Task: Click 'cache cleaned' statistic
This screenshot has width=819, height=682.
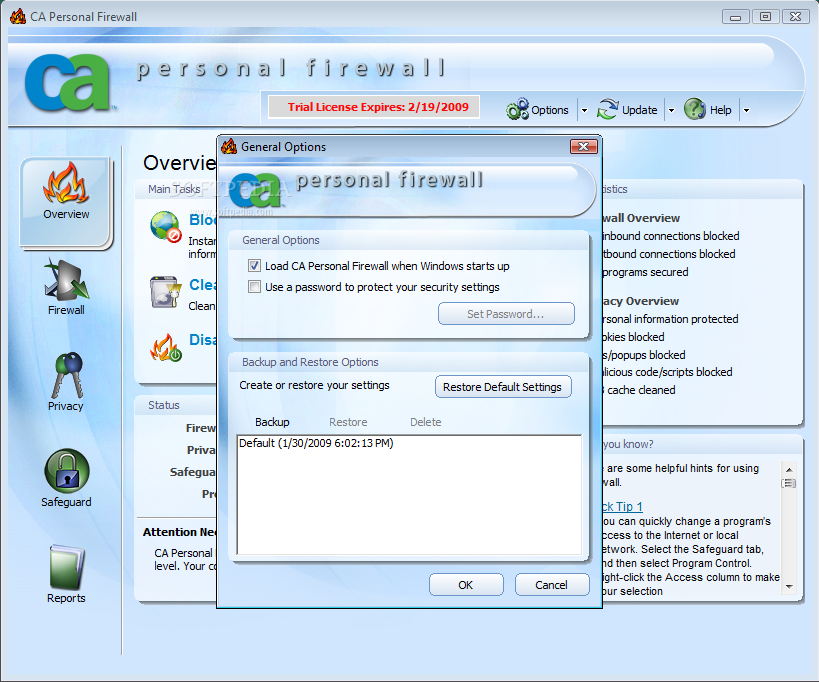Action: coord(639,390)
